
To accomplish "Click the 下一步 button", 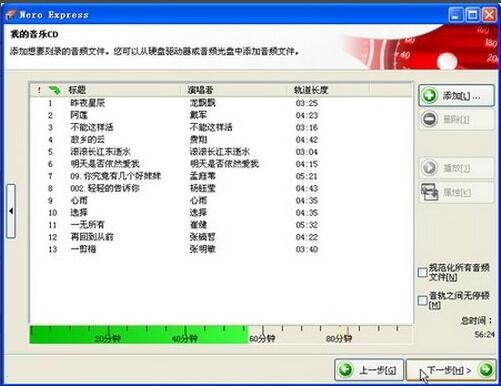I will pos(451,370).
